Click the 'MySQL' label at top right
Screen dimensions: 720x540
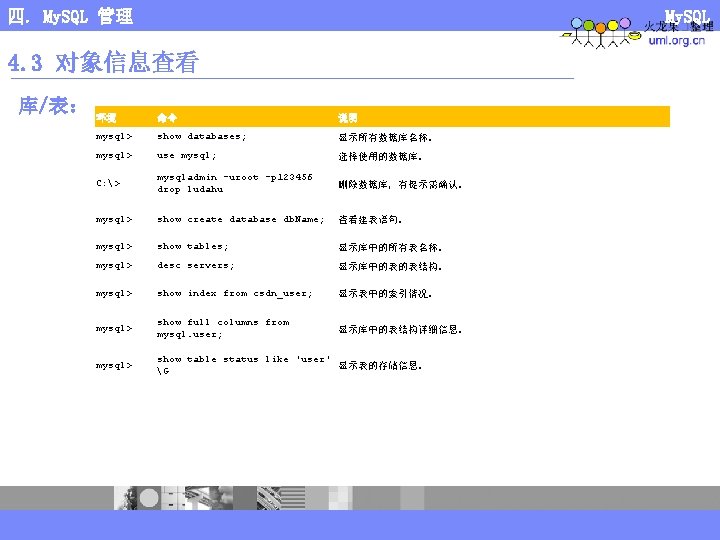coord(687,15)
